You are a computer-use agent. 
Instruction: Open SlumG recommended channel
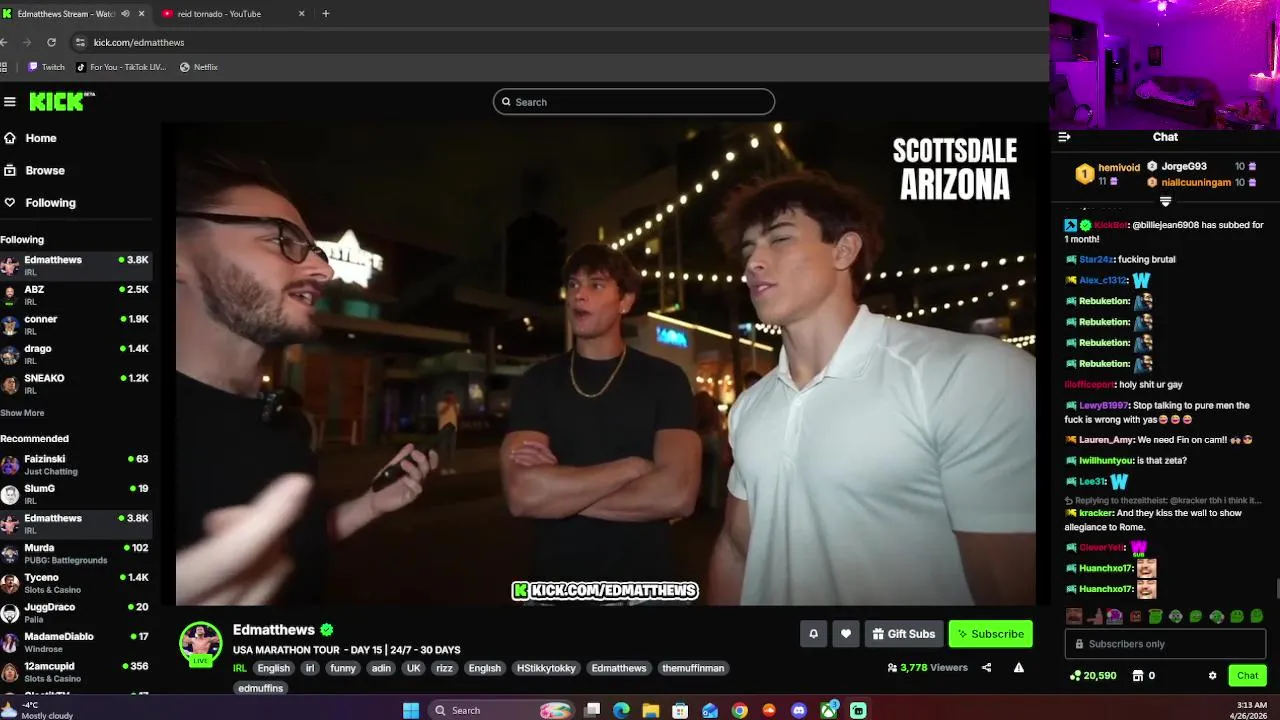coord(76,494)
